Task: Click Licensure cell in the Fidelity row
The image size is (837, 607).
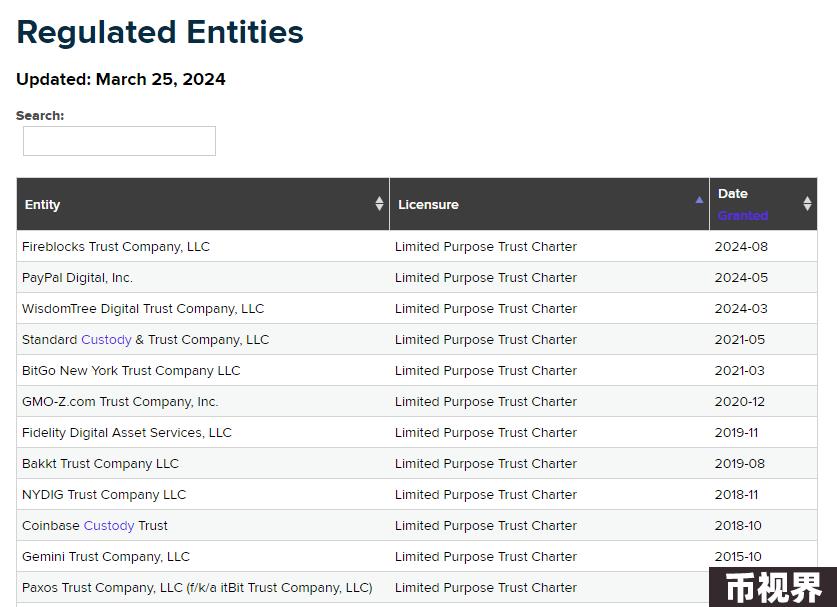Action: click(x=486, y=432)
